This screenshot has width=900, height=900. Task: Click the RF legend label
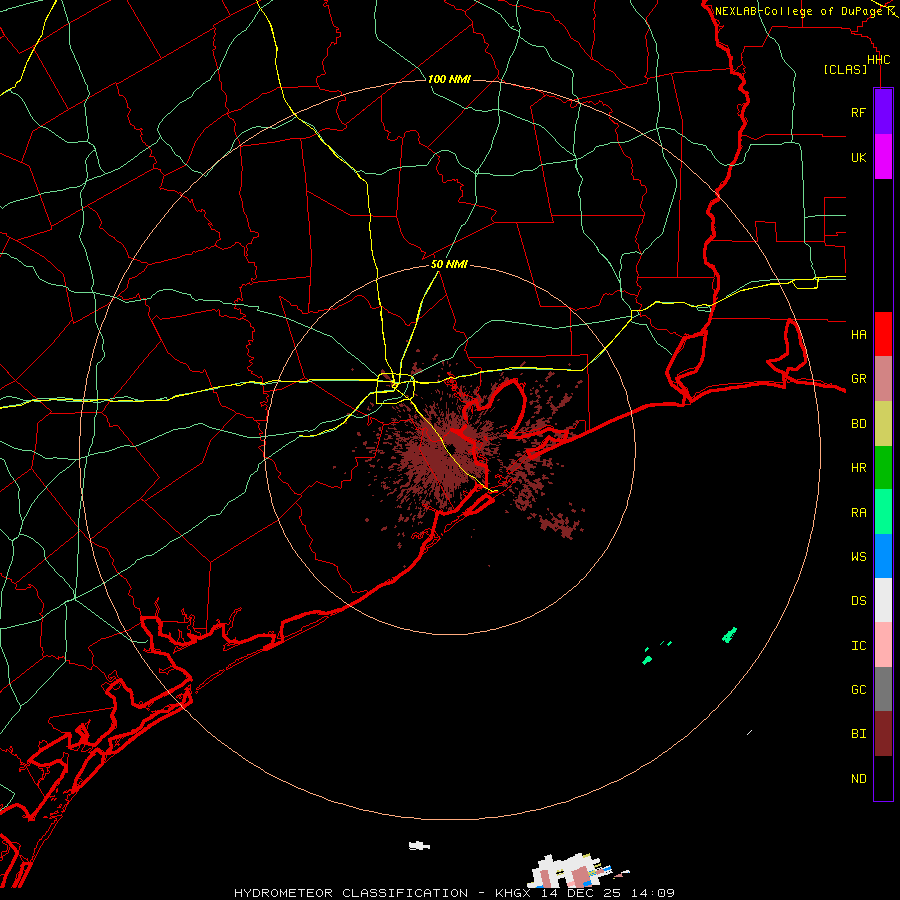[858, 113]
